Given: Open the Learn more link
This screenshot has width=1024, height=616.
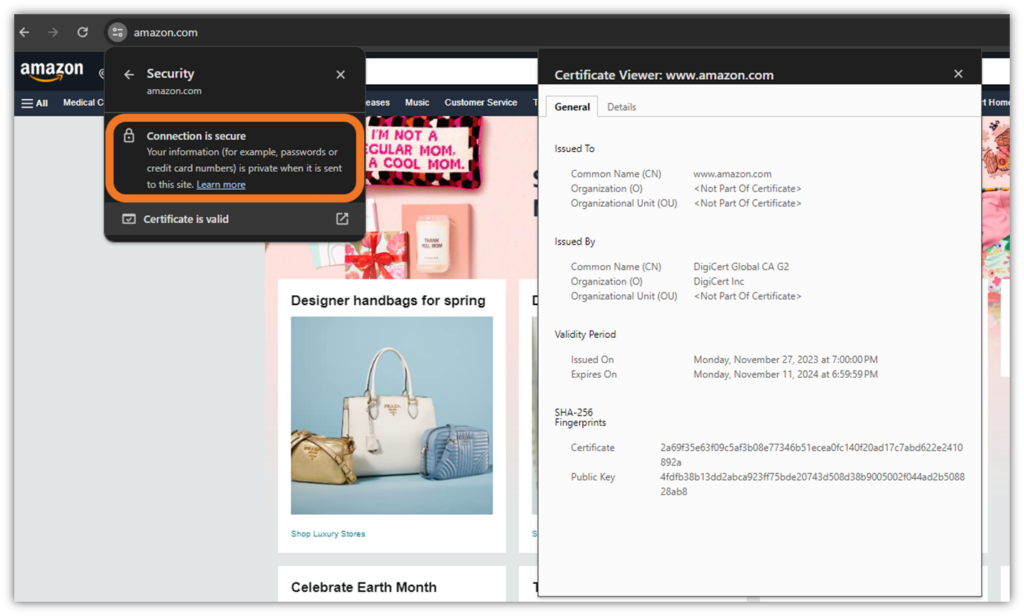Looking at the screenshot, I should pyautogui.click(x=221, y=185).
